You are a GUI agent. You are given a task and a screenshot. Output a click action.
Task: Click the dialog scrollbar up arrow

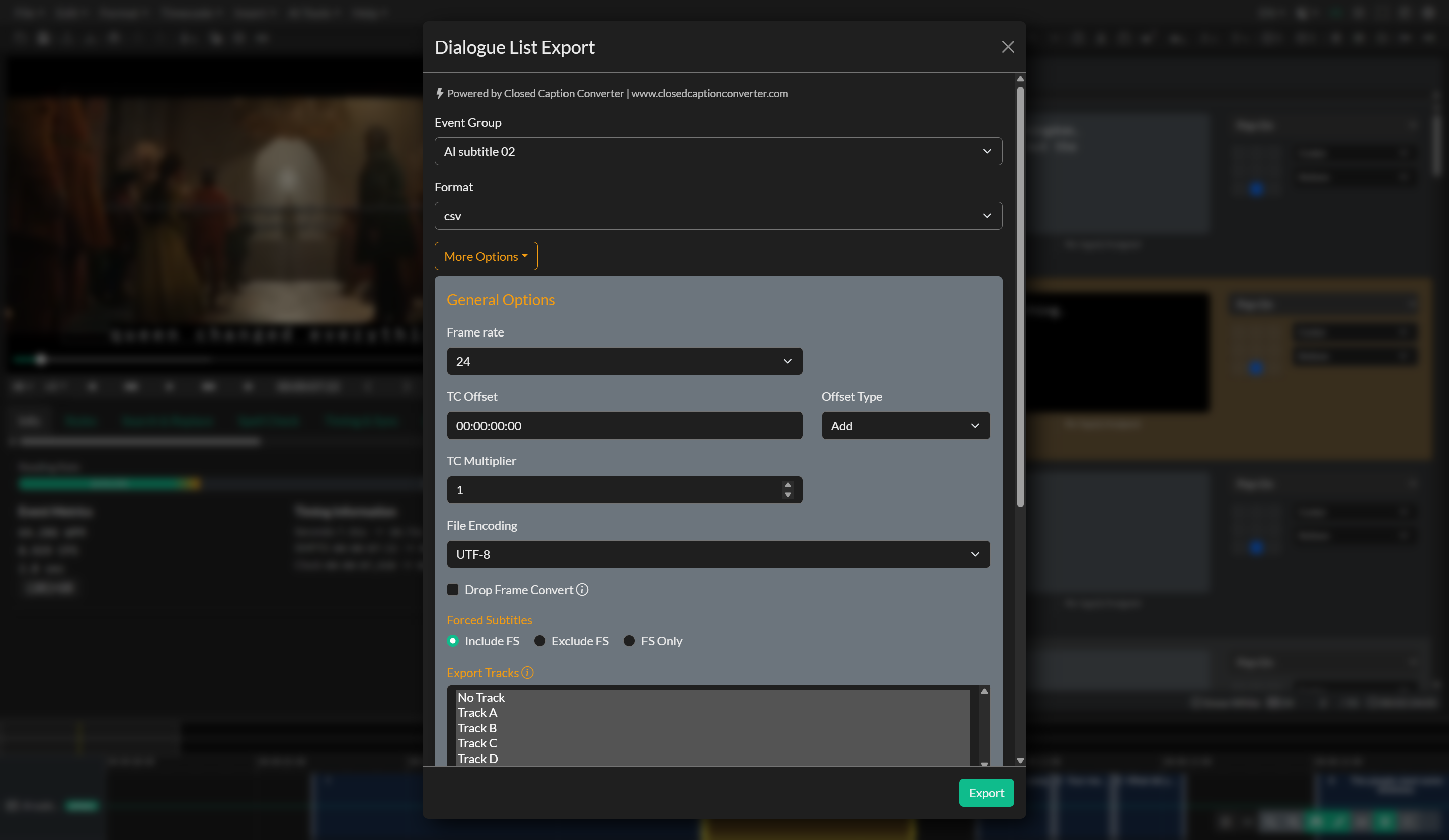pyautogui.click(x=1020, y=79)
